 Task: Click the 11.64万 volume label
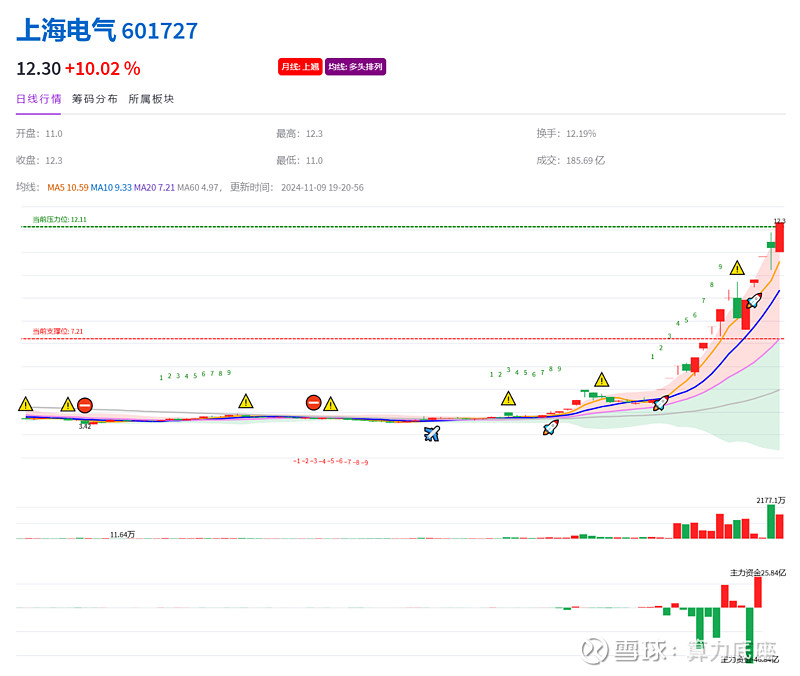tap(122, 534)
